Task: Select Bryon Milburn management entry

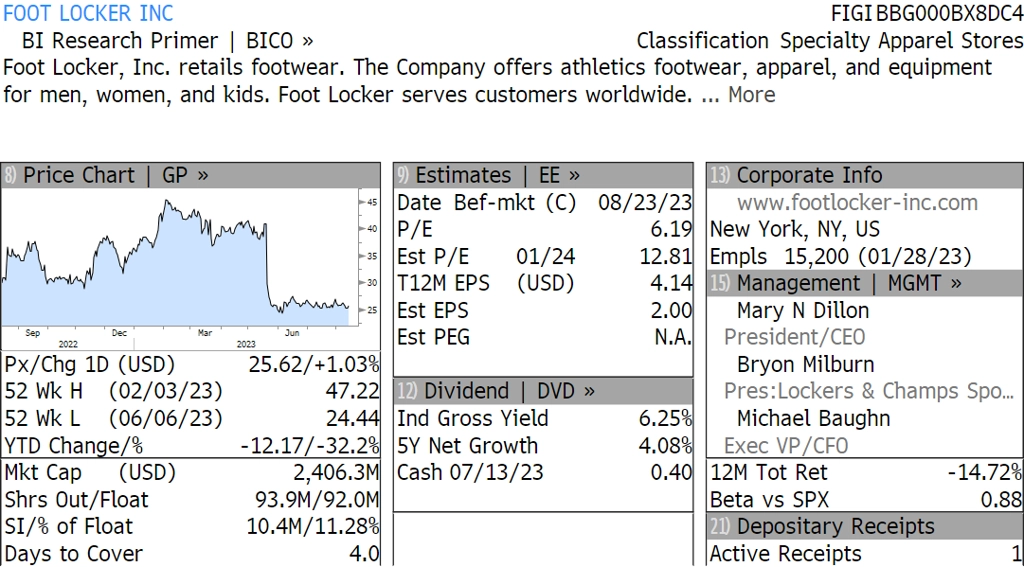Action: pyautogui.click(x=805, y=364)
